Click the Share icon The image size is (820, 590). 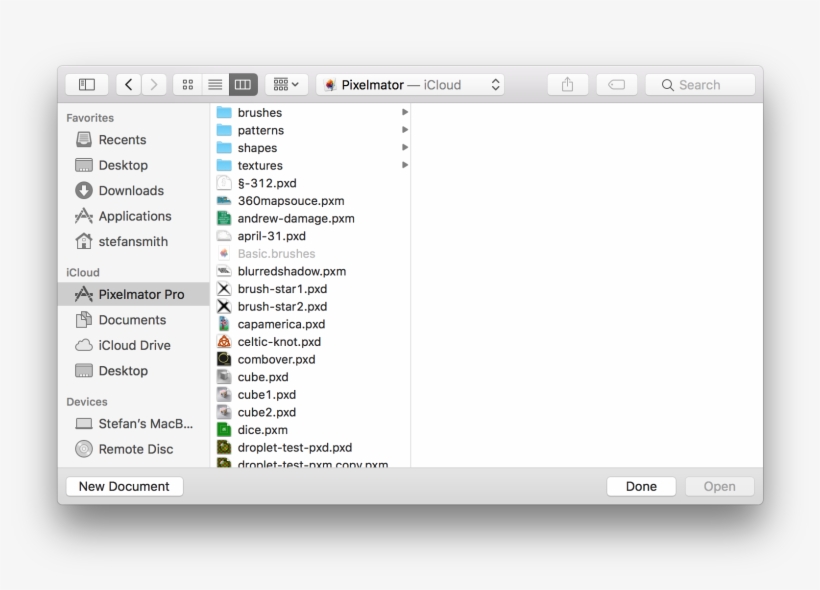tap(567, 84)
